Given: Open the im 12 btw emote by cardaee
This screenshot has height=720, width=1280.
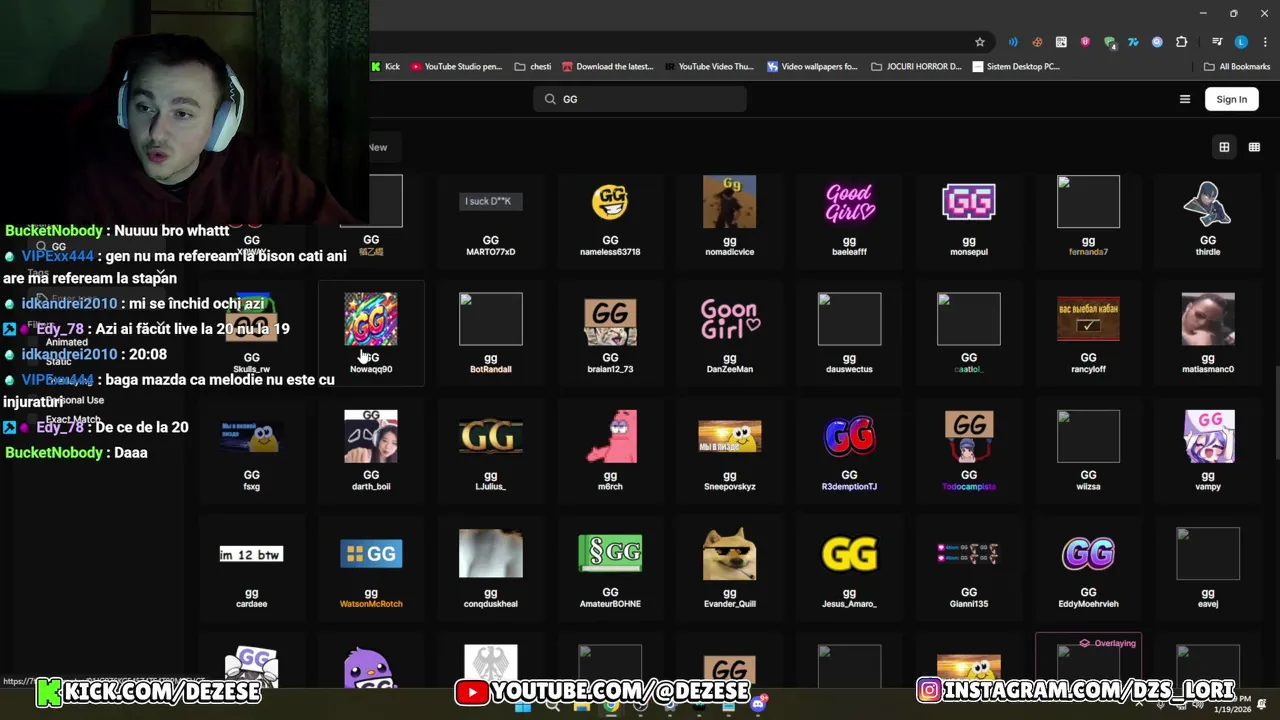Looking at the screenshot, I should 251,554.
